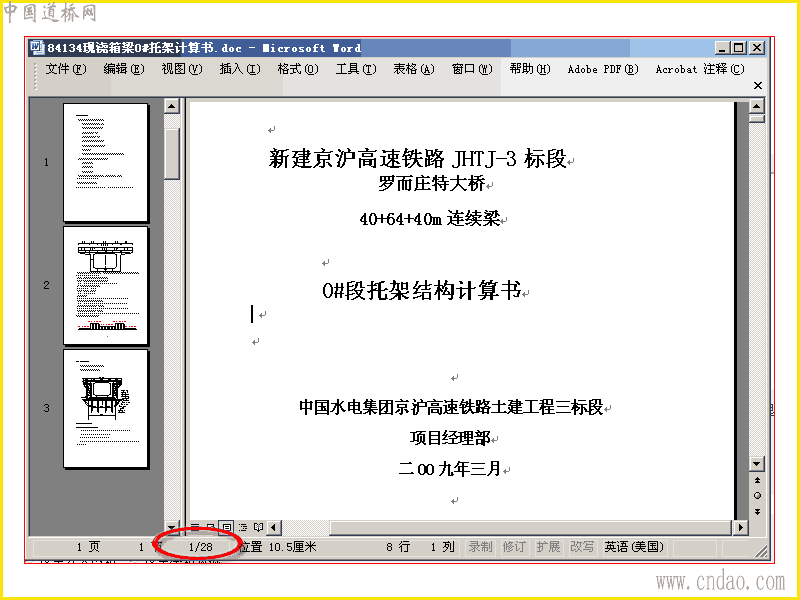
Task: Click the Next Page double-arrow button
Action: (757, 512)
